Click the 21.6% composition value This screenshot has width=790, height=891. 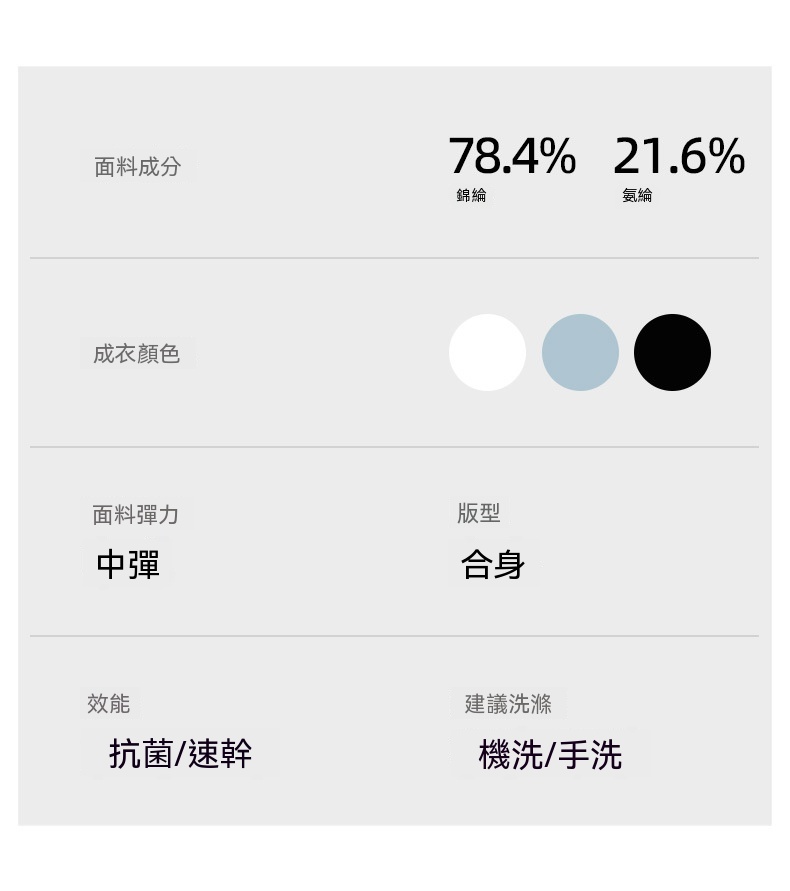[679, 157]
